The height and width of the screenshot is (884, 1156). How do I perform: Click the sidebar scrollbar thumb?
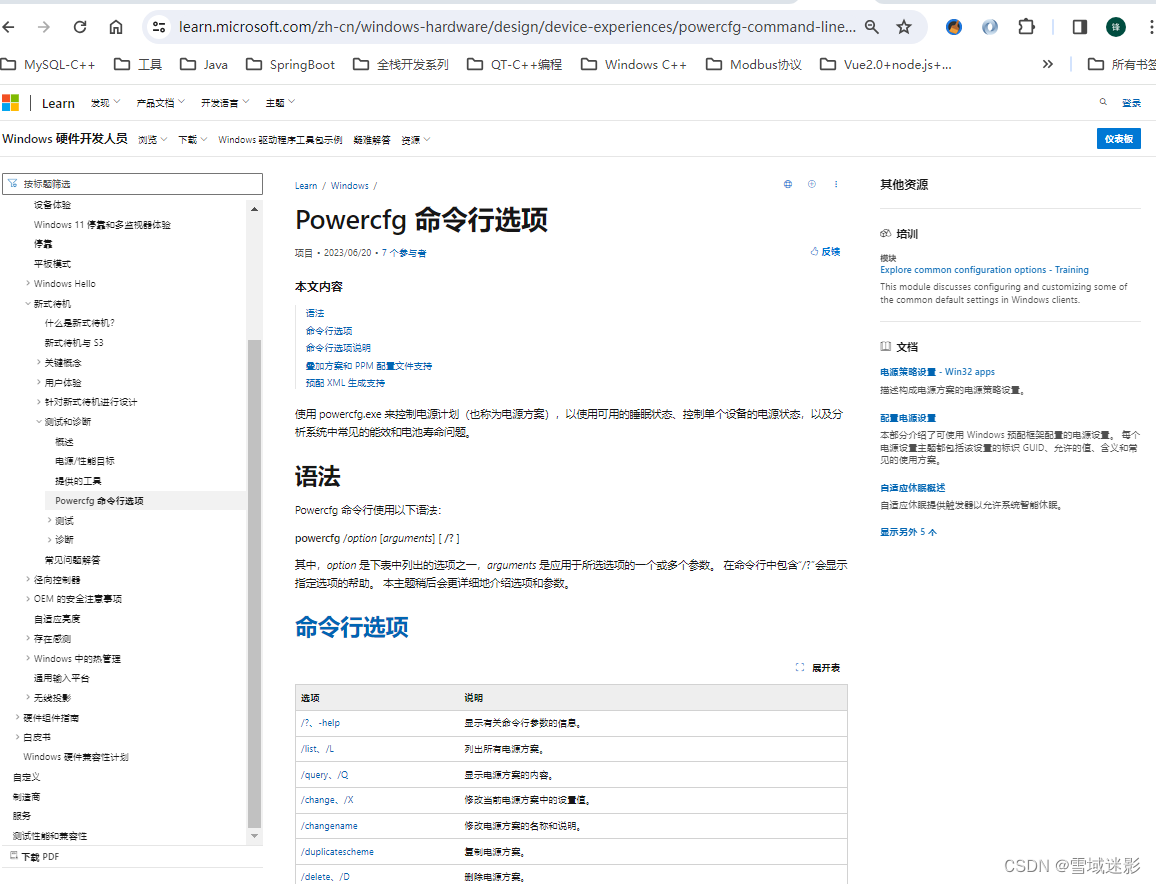[x=254, y=582]
